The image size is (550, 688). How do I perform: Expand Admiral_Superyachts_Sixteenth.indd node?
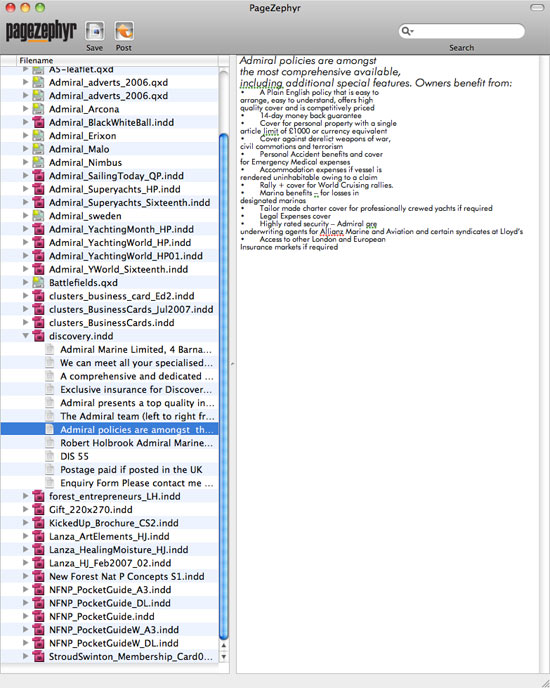click(25, 202)
